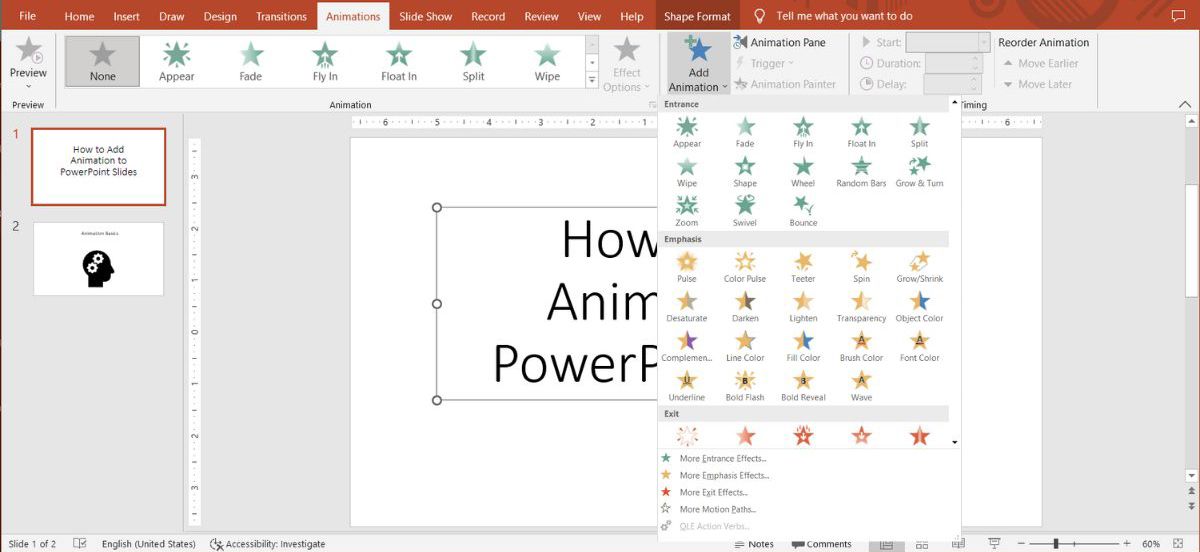This screenshot has width=1200, height=552.
Task: Select the Appear effect in ribbon gallery
Action: 176,61
